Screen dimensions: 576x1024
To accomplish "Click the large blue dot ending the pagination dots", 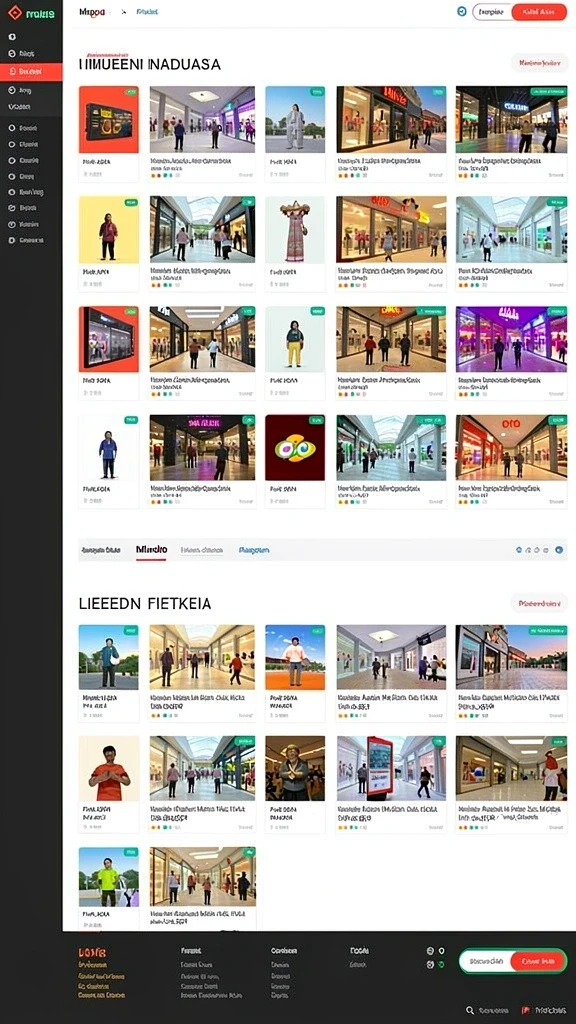I will 559,550.
